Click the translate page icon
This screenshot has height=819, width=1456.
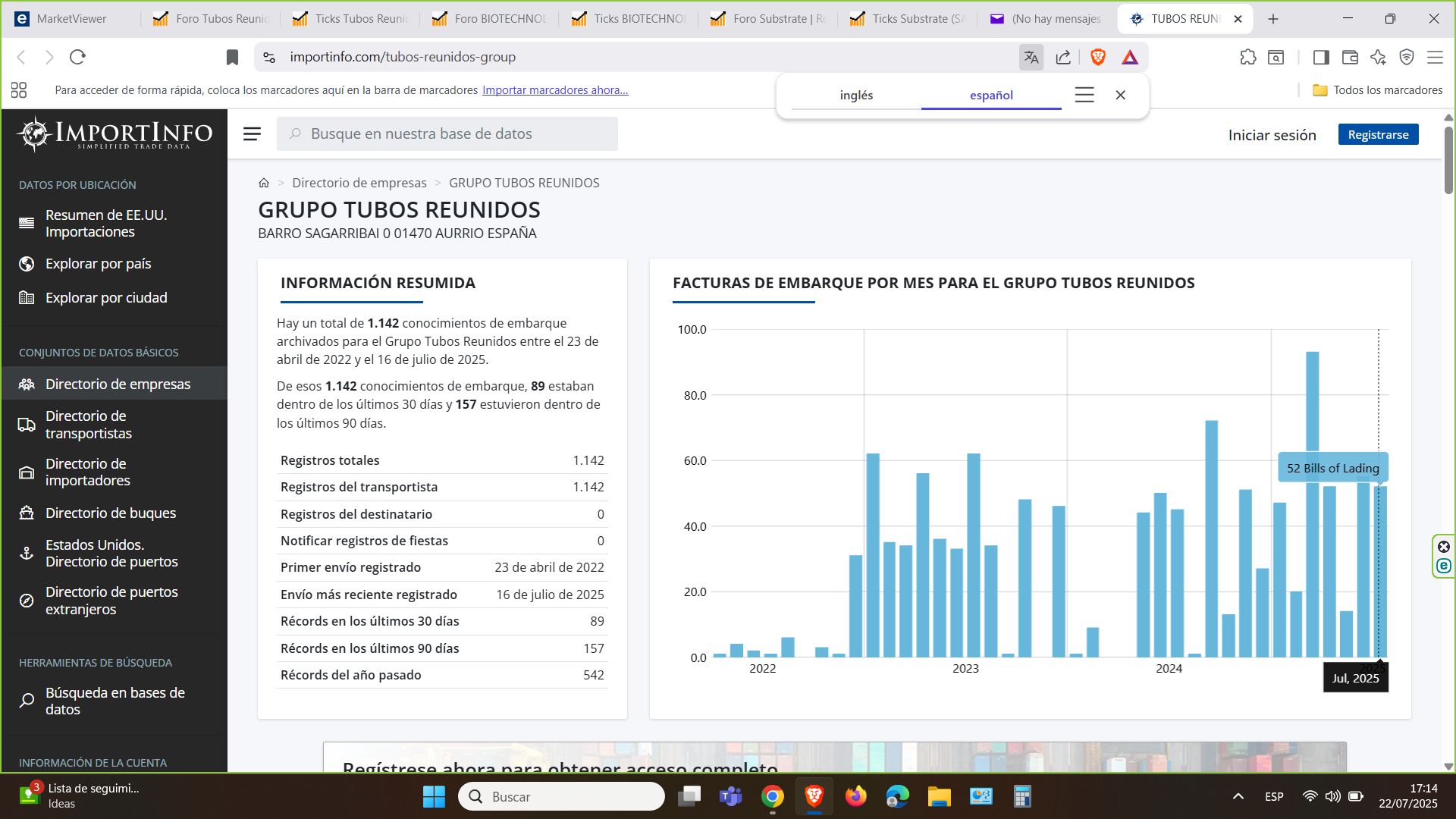[1031, 57]
